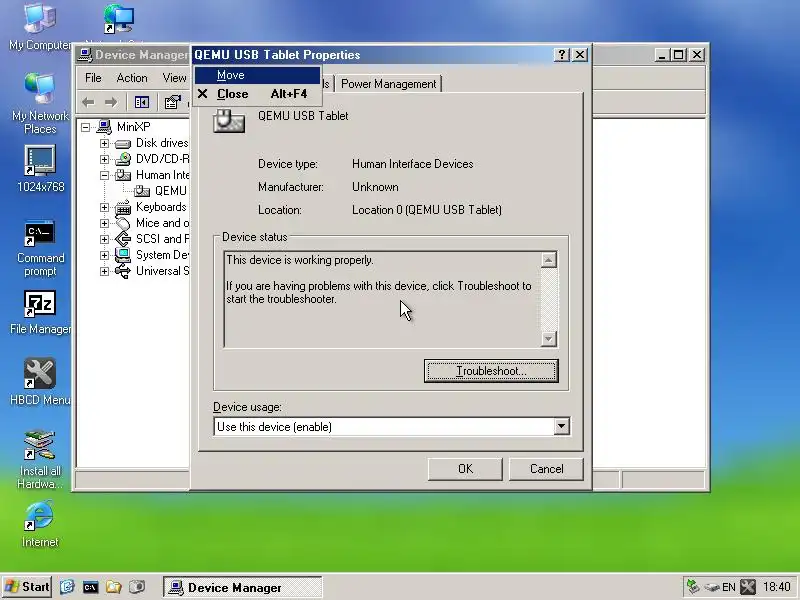800x600 pixels.
Task: Expand the Keyboards node
Action: pyautogui.click(x=105, y=207)
